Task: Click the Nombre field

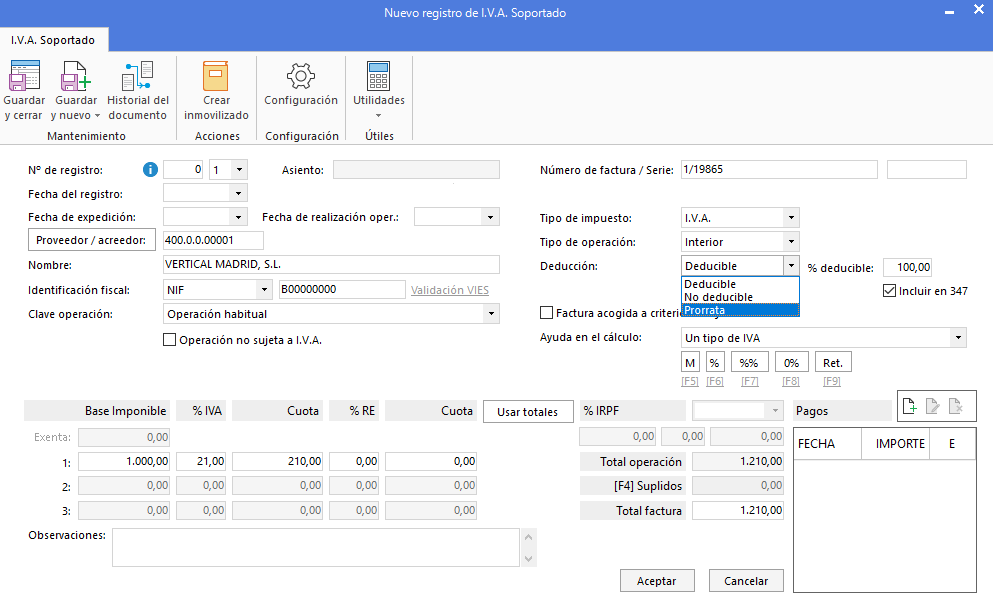Action: (x=331, y=264)
